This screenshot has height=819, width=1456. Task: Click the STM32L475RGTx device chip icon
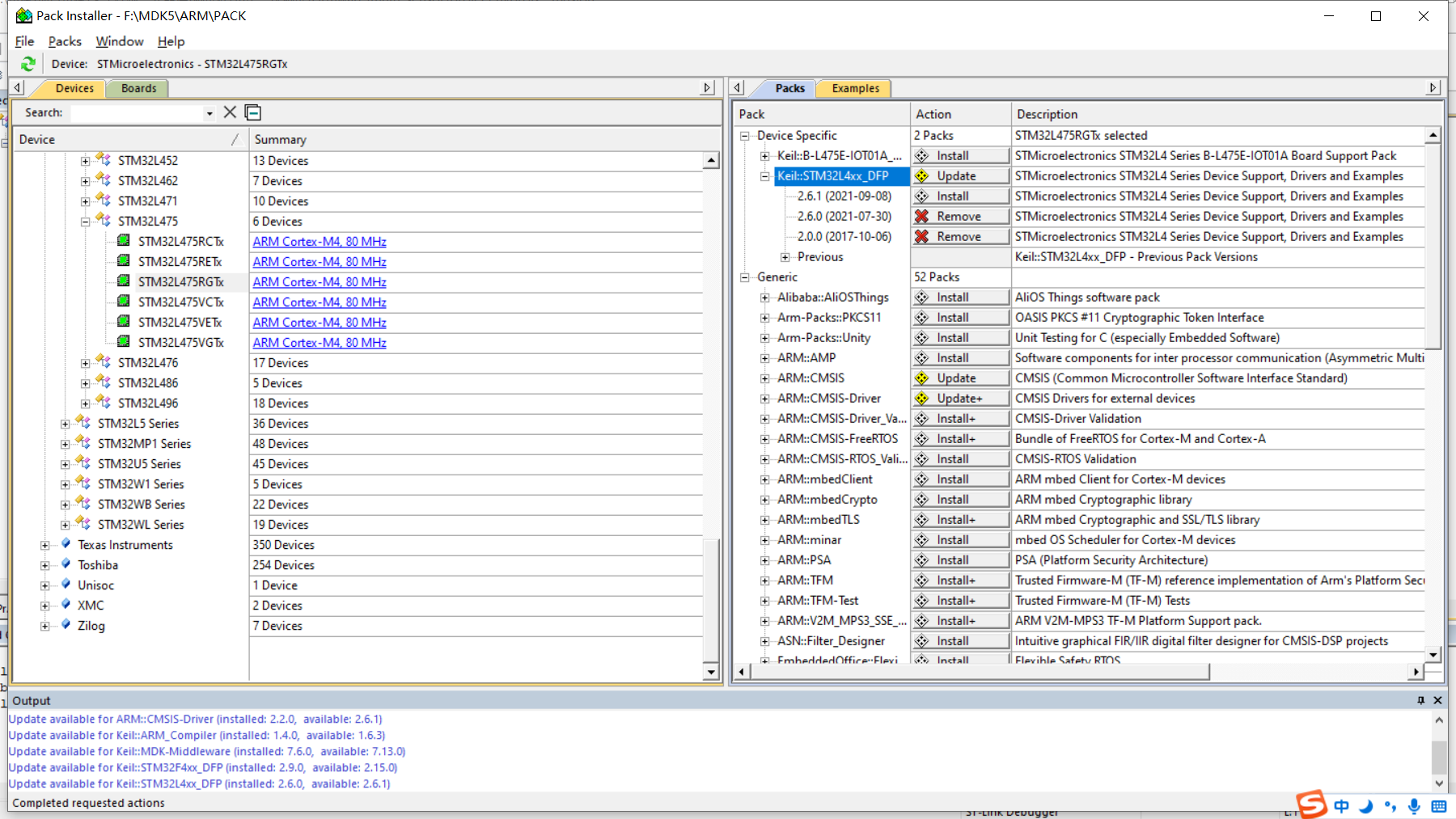pos(123,281)
